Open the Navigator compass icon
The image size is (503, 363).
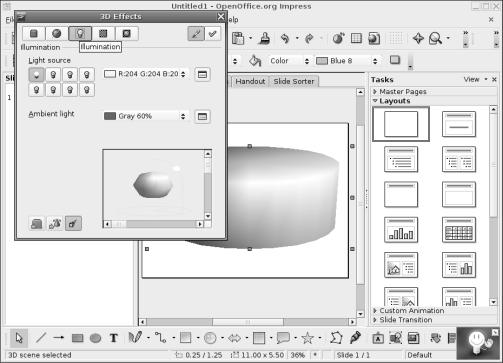418,38
